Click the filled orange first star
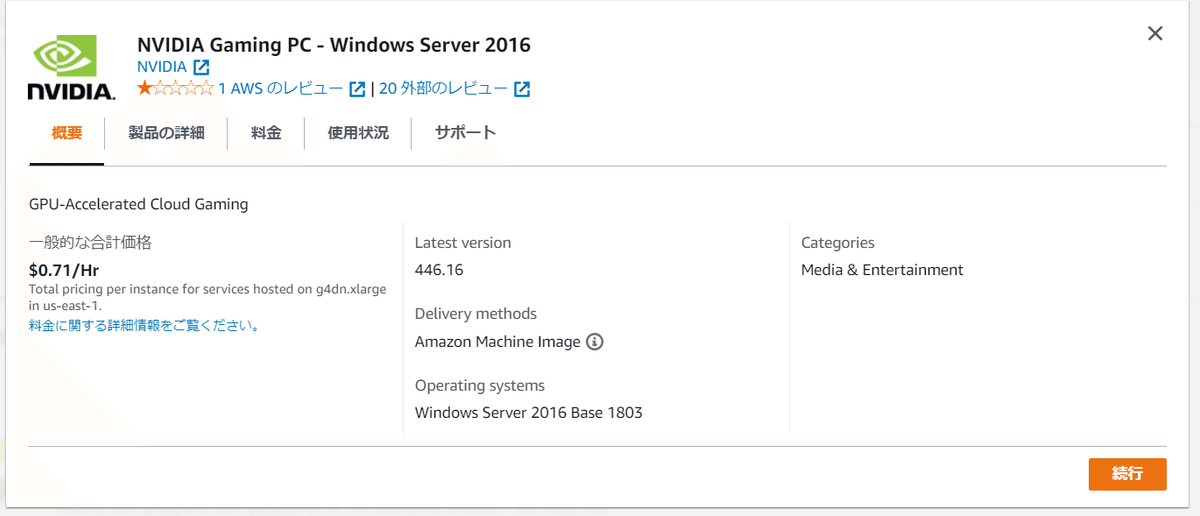The image size is (1200, 516). pos(144,89)
